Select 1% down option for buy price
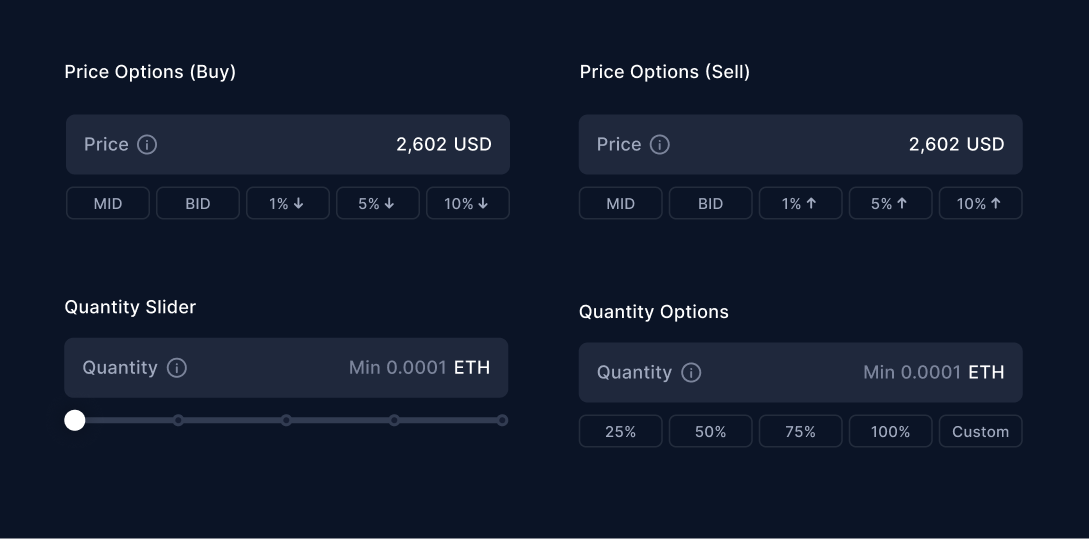The height and width of the screenshot is (539, 1089). (287, 203)
